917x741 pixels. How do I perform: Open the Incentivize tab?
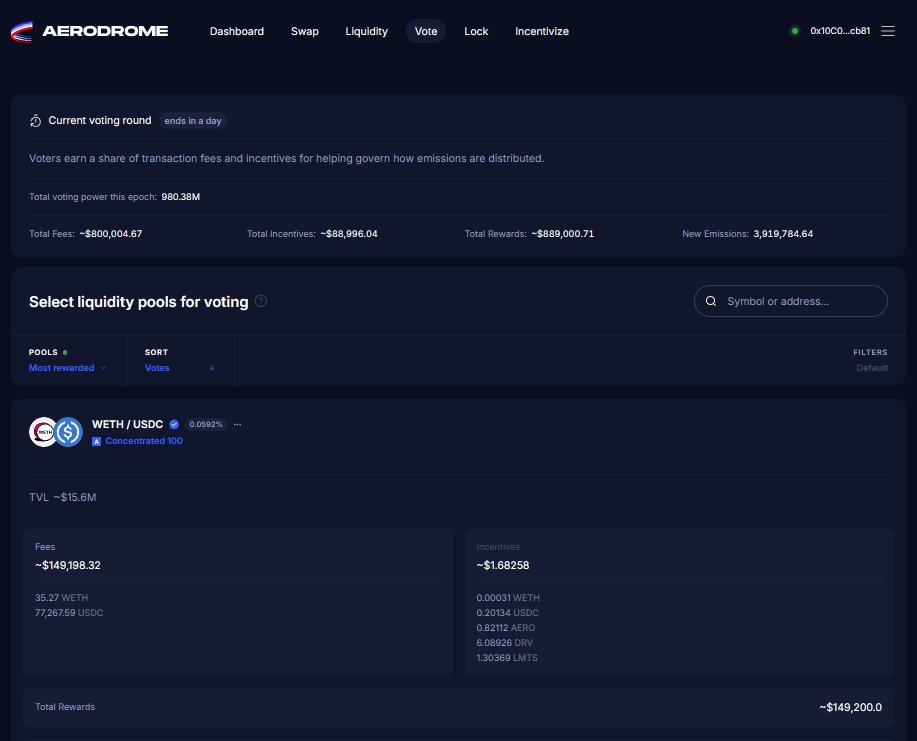(542, 31)
